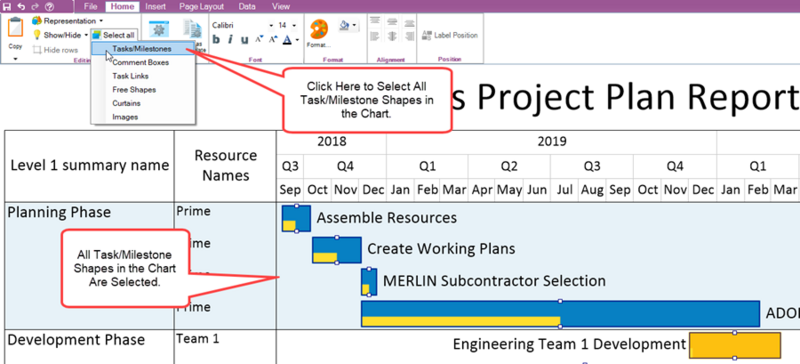Switch to the View tab

coord(281,7)
